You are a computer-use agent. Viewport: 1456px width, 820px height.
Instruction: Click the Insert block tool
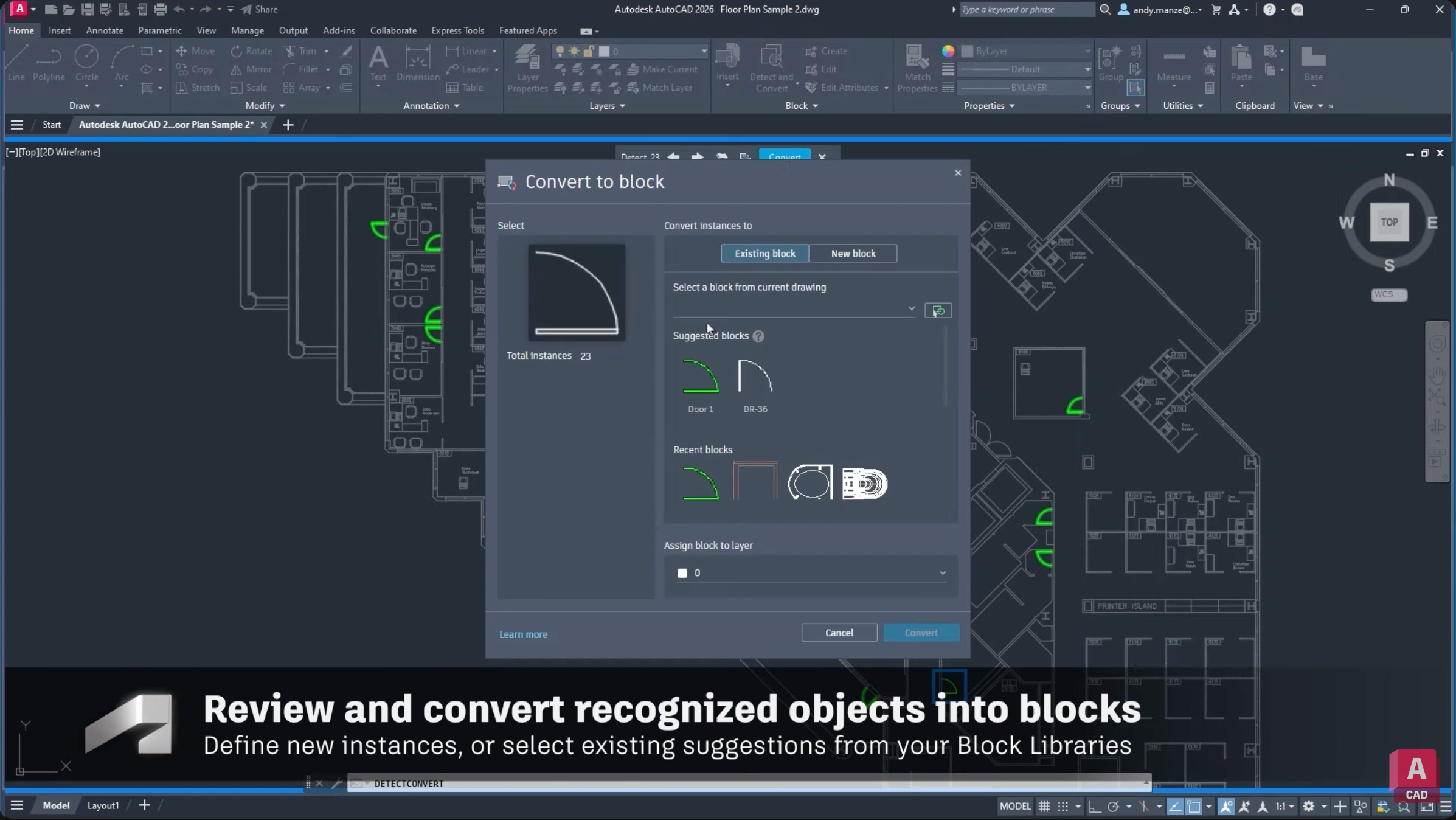pos(727,63)
